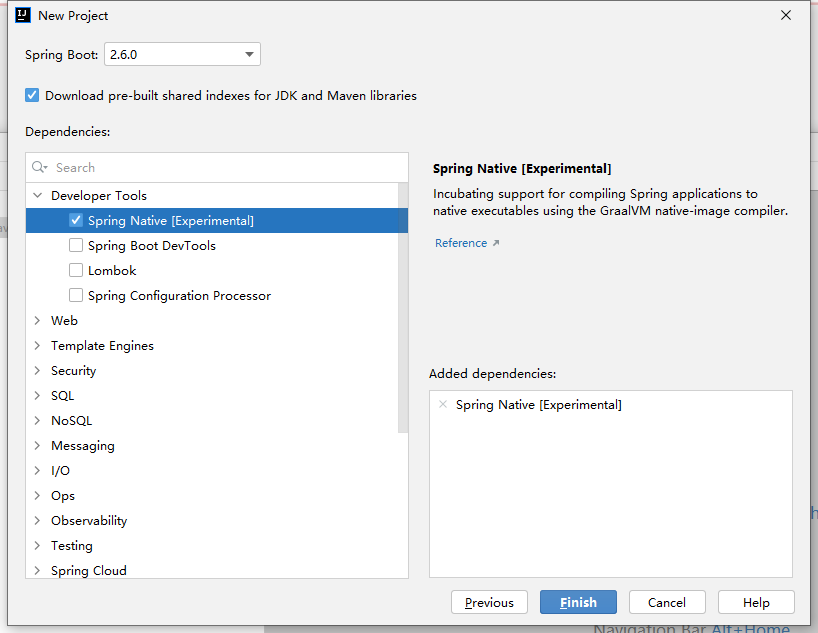
Task: Expand the Testing category
Action: click(x=37, y=546)
